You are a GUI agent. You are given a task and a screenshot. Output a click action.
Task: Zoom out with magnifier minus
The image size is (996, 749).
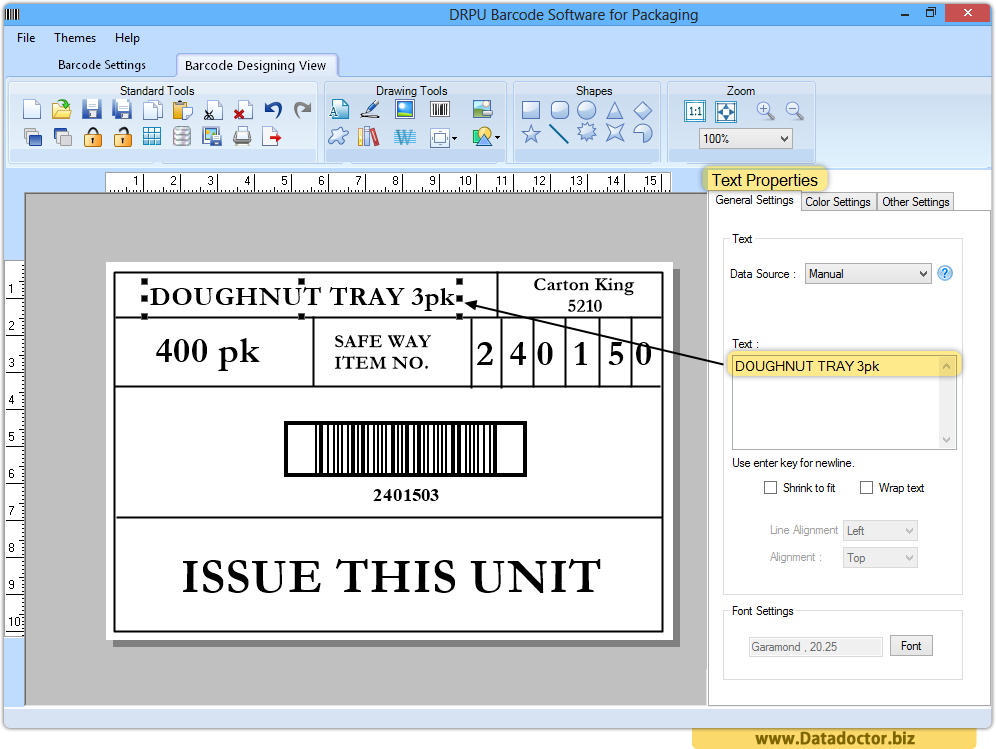pos(794,111)
